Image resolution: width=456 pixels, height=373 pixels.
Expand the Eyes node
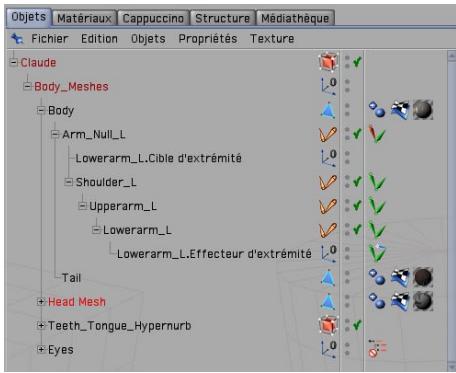41,349
